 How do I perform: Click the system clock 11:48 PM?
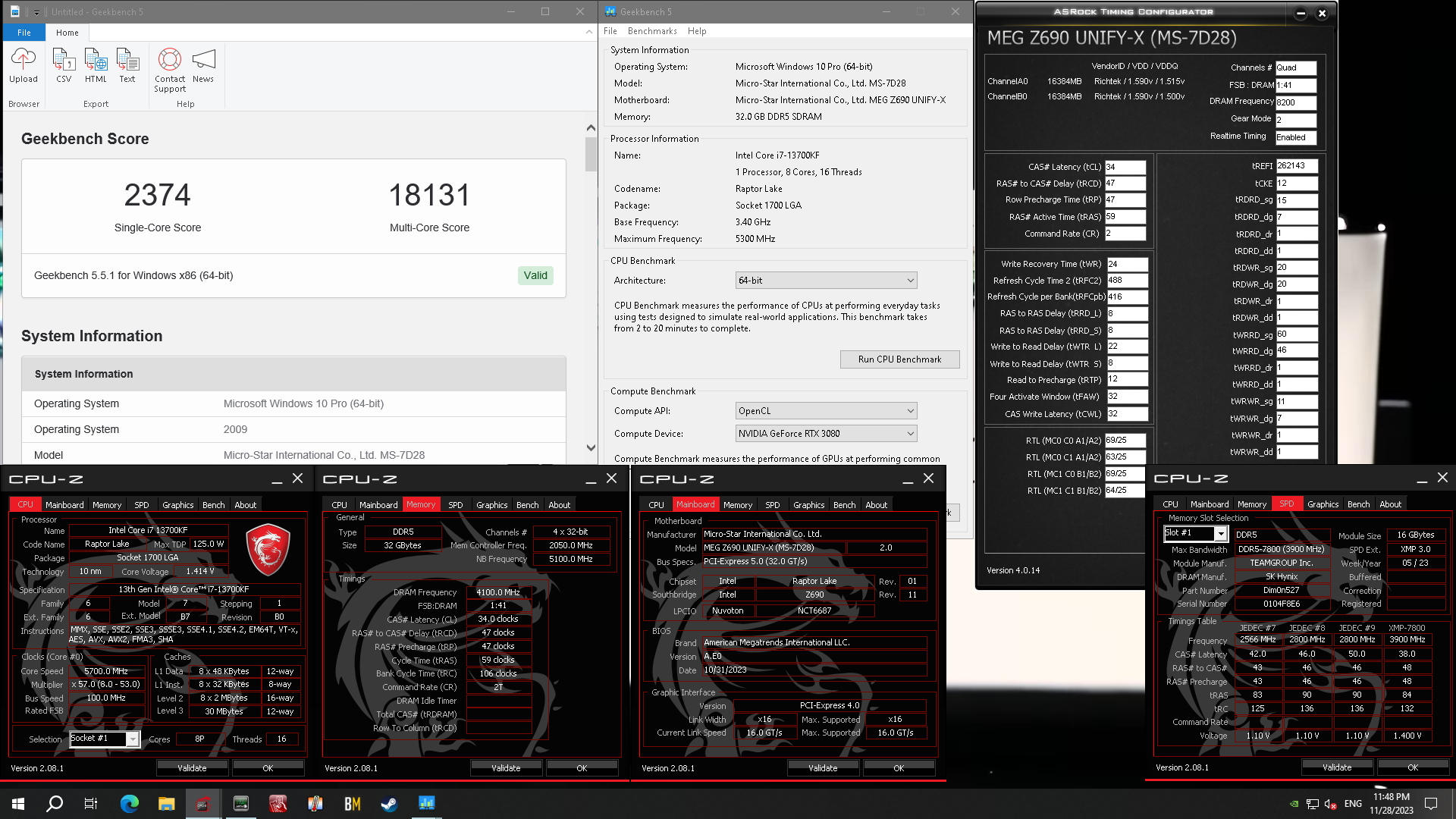tap(1391, 797)
